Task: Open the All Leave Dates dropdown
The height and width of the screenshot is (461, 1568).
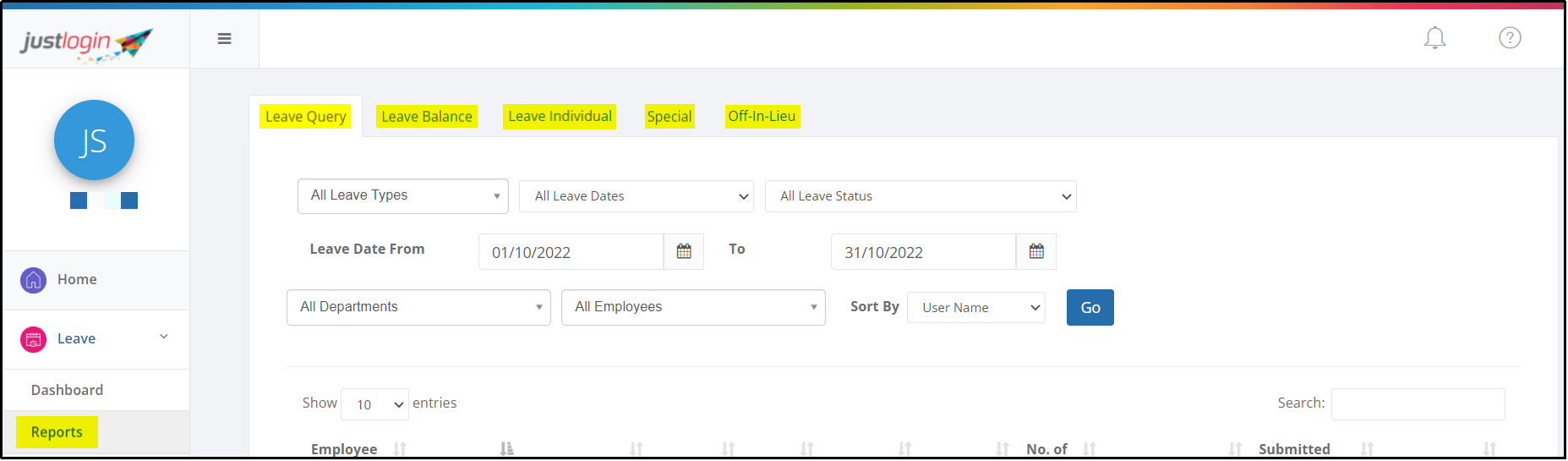Action: click(x=636, y=196)
